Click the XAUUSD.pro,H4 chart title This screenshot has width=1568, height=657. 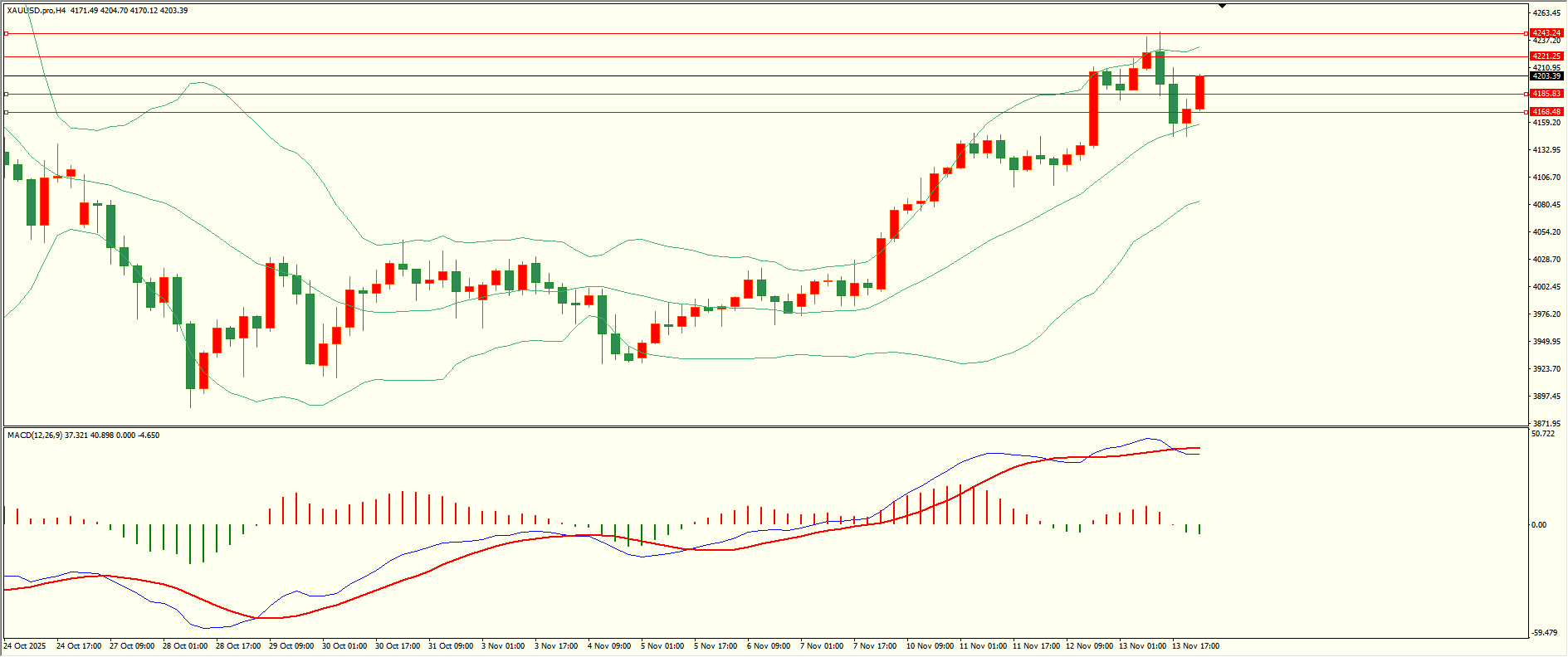tap(36, 11)
